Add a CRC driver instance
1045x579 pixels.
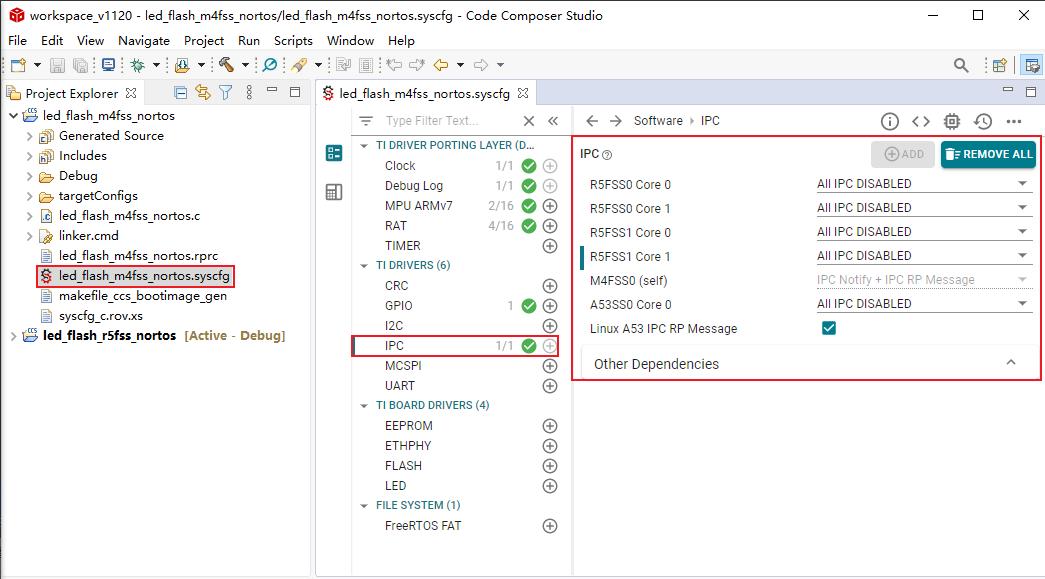[x=550, y=286]
